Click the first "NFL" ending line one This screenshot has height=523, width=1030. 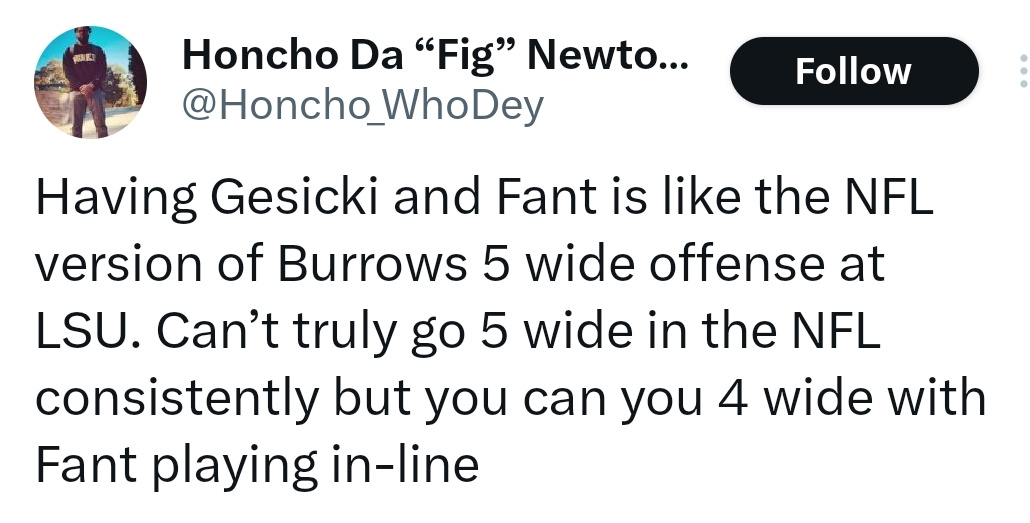click(x=888, y=197)
